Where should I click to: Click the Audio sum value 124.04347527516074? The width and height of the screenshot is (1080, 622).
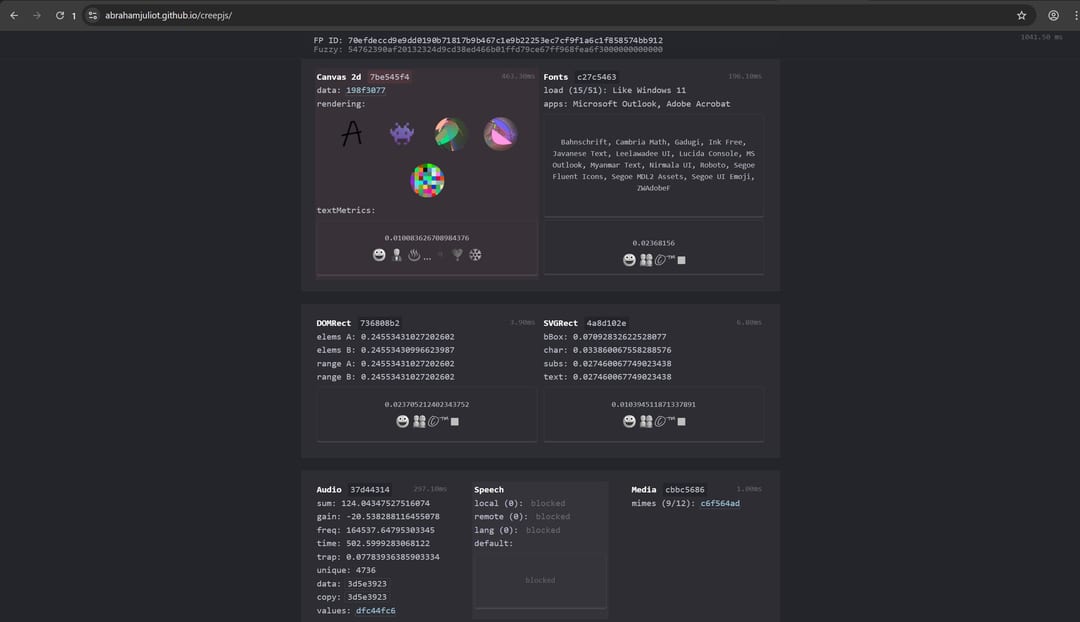[385, 504]
